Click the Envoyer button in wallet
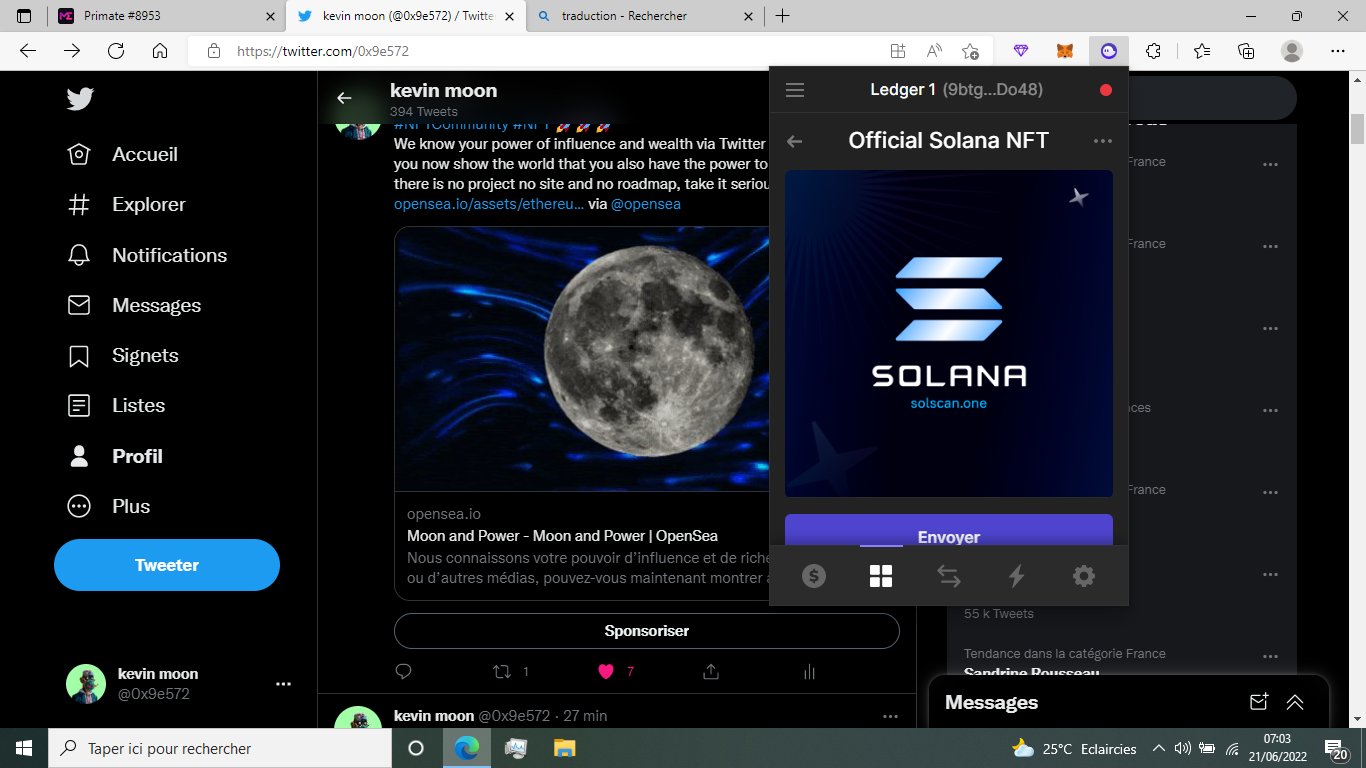The width and height of the screenshot is (1366, 768). [949, 530]
